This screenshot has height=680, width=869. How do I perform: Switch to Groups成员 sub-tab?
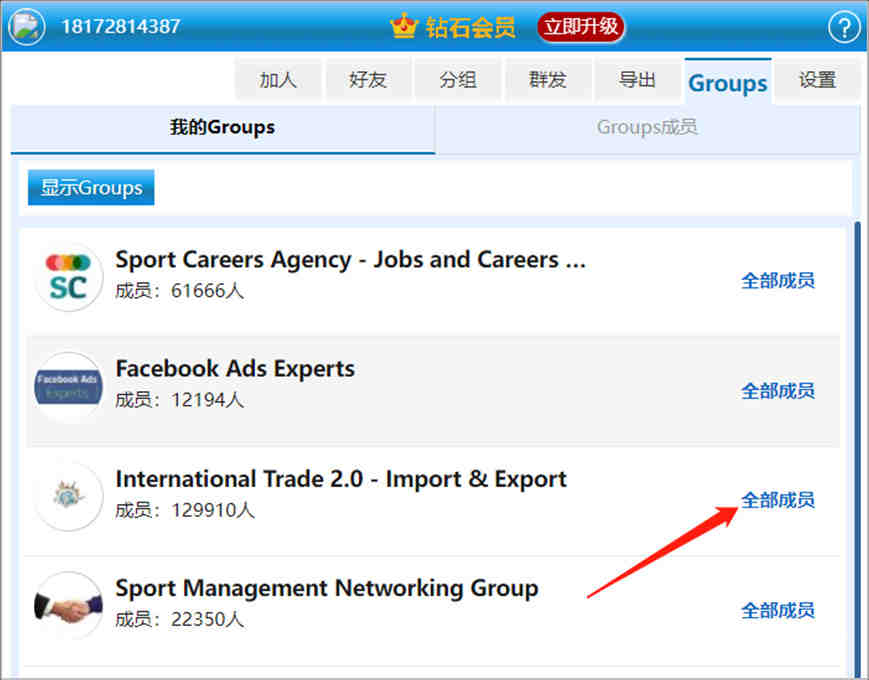pos(647,128)
